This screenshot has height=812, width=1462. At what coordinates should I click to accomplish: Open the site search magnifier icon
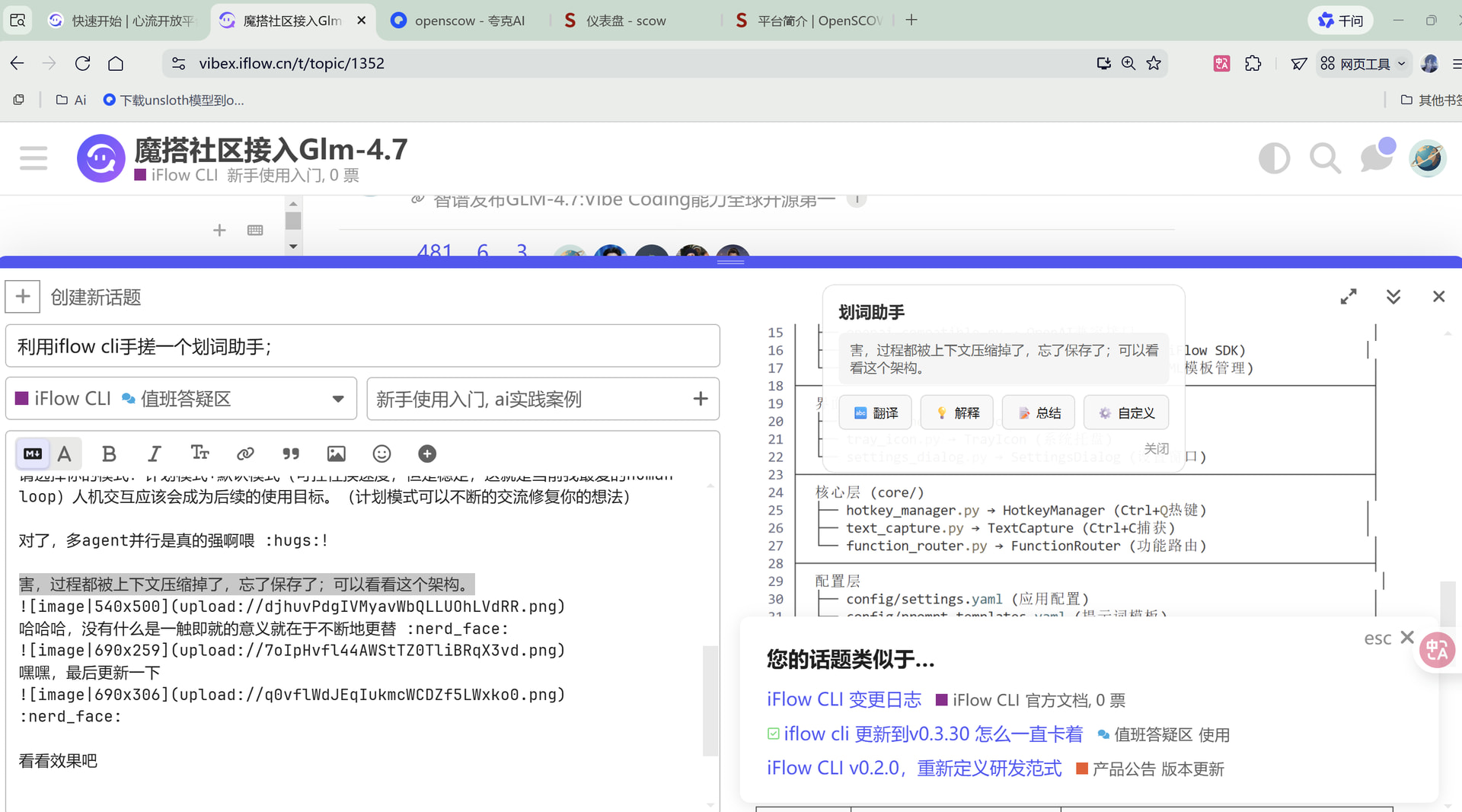(1325, 158)
